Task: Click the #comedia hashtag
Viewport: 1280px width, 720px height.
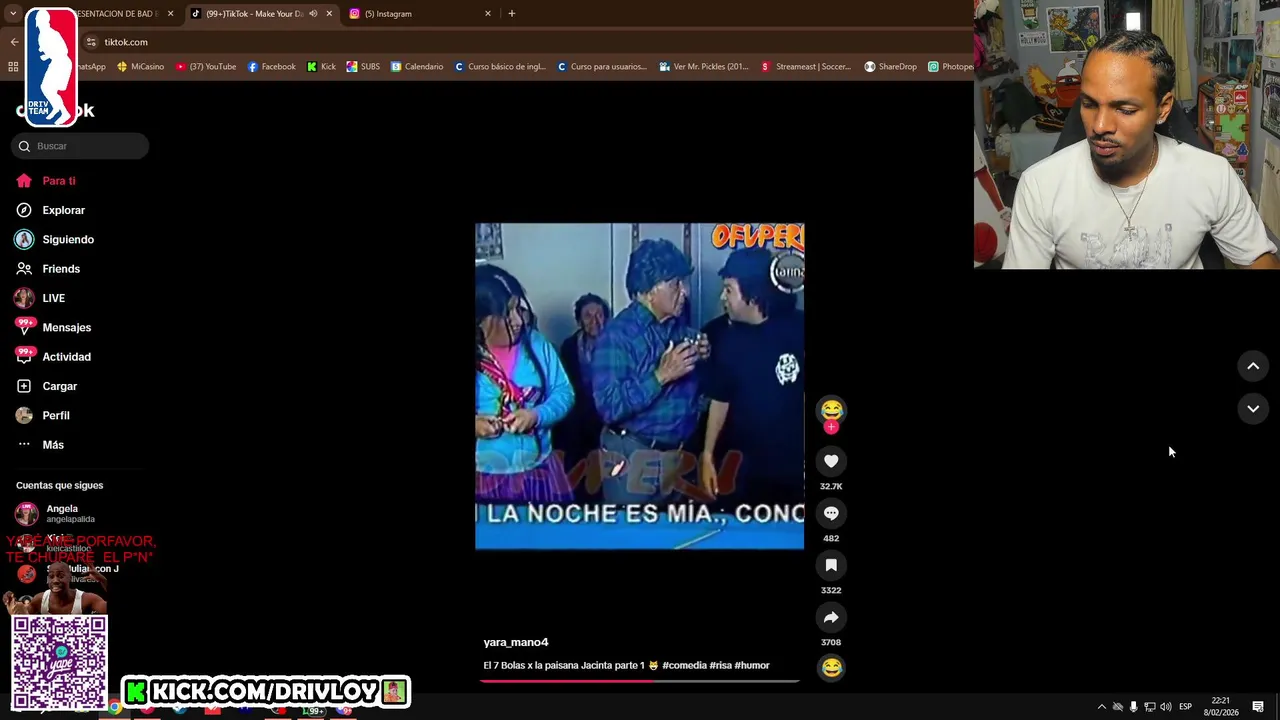Action: [x=684, y=665]
